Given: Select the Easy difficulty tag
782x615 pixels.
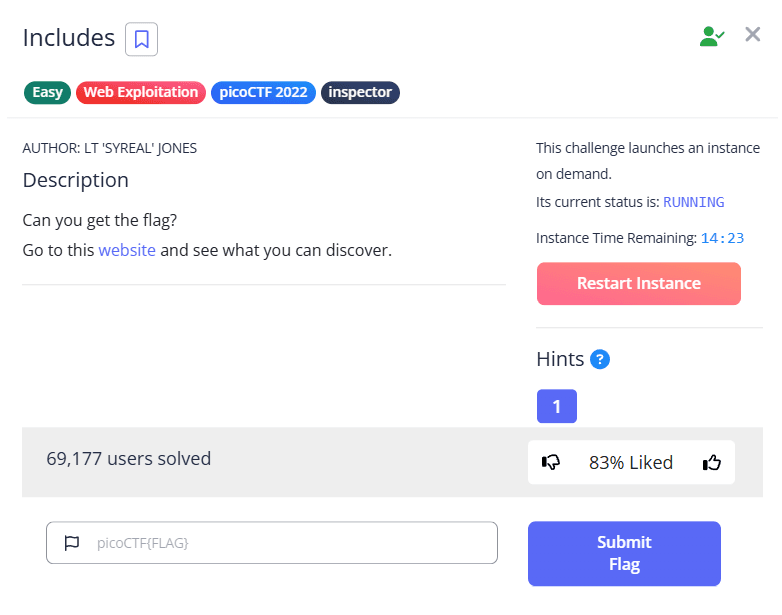Looking at the screenshot, I should click(47, 93).
